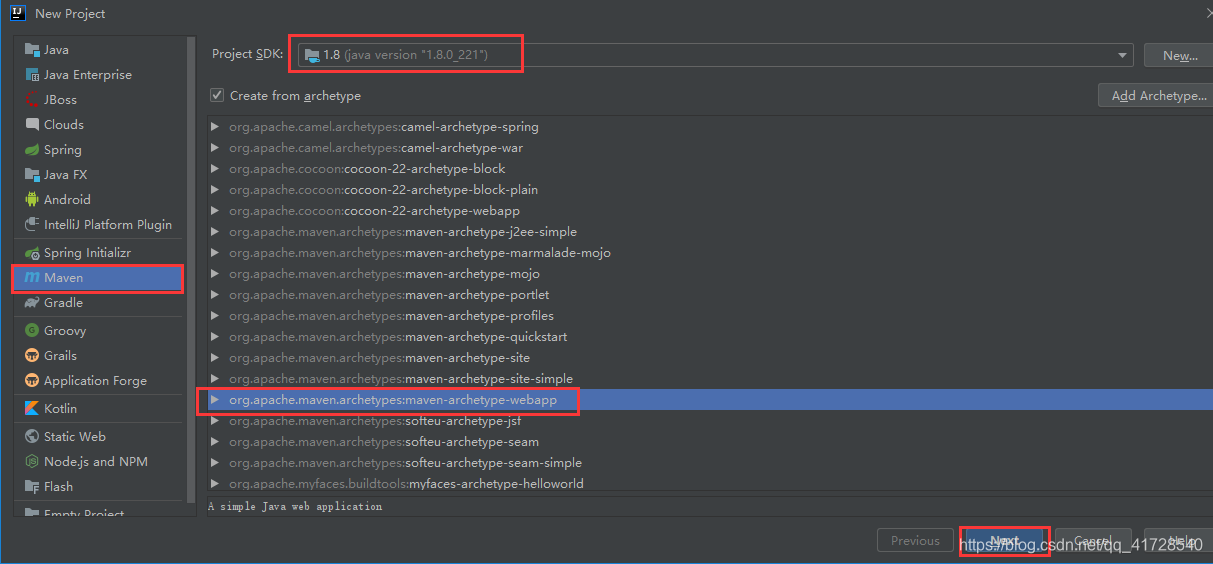Expand maven-archetype-j2ee-simple node
Viewport: 1213px width, 564px height.
215,232
